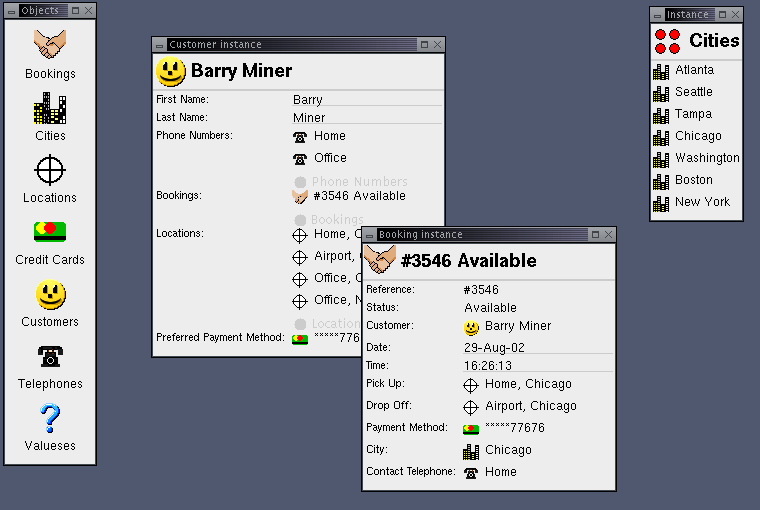
Task: Open Home phone number in Customer window
Action: 329,136
